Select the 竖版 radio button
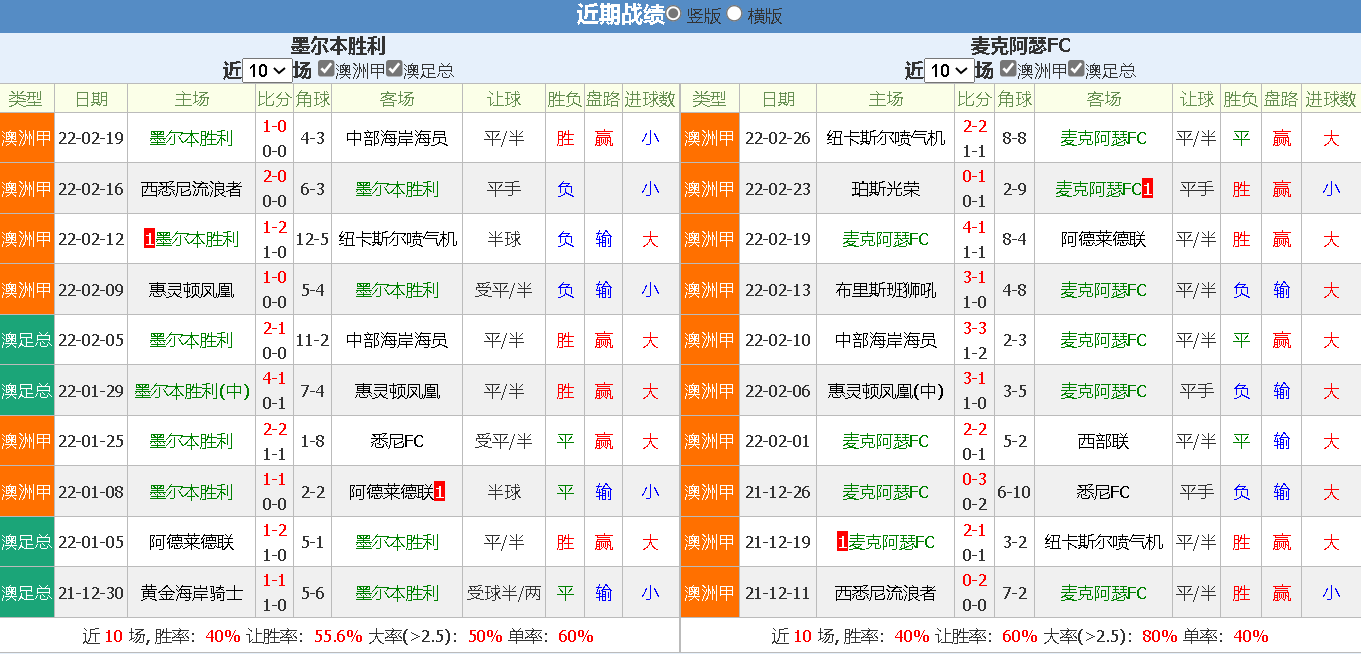The image size is (1361, 654). (x=674, y=14)
